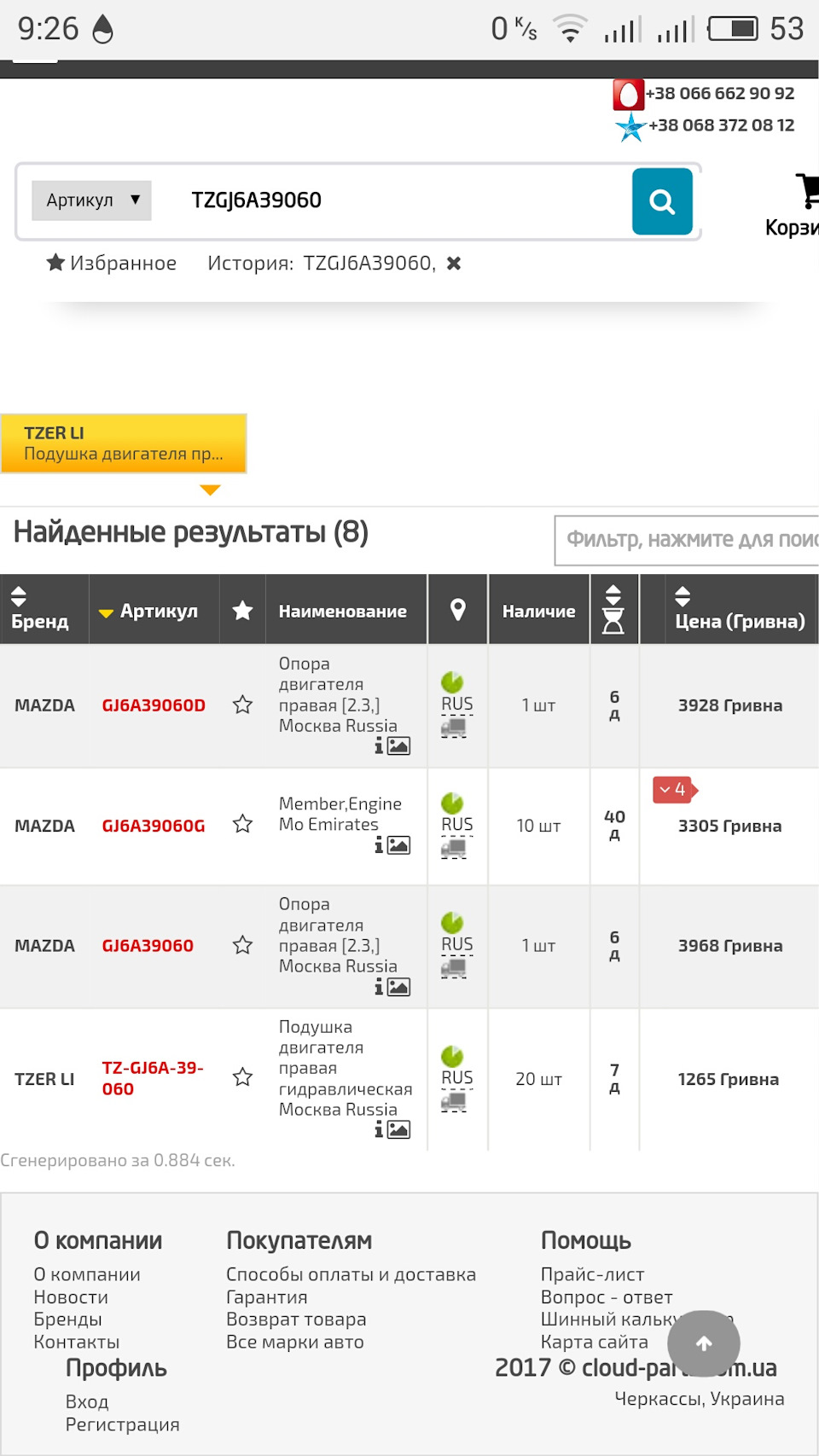Click the location pin column header
The width and height of the screenshot is (819, 1456).
[458, 609]
